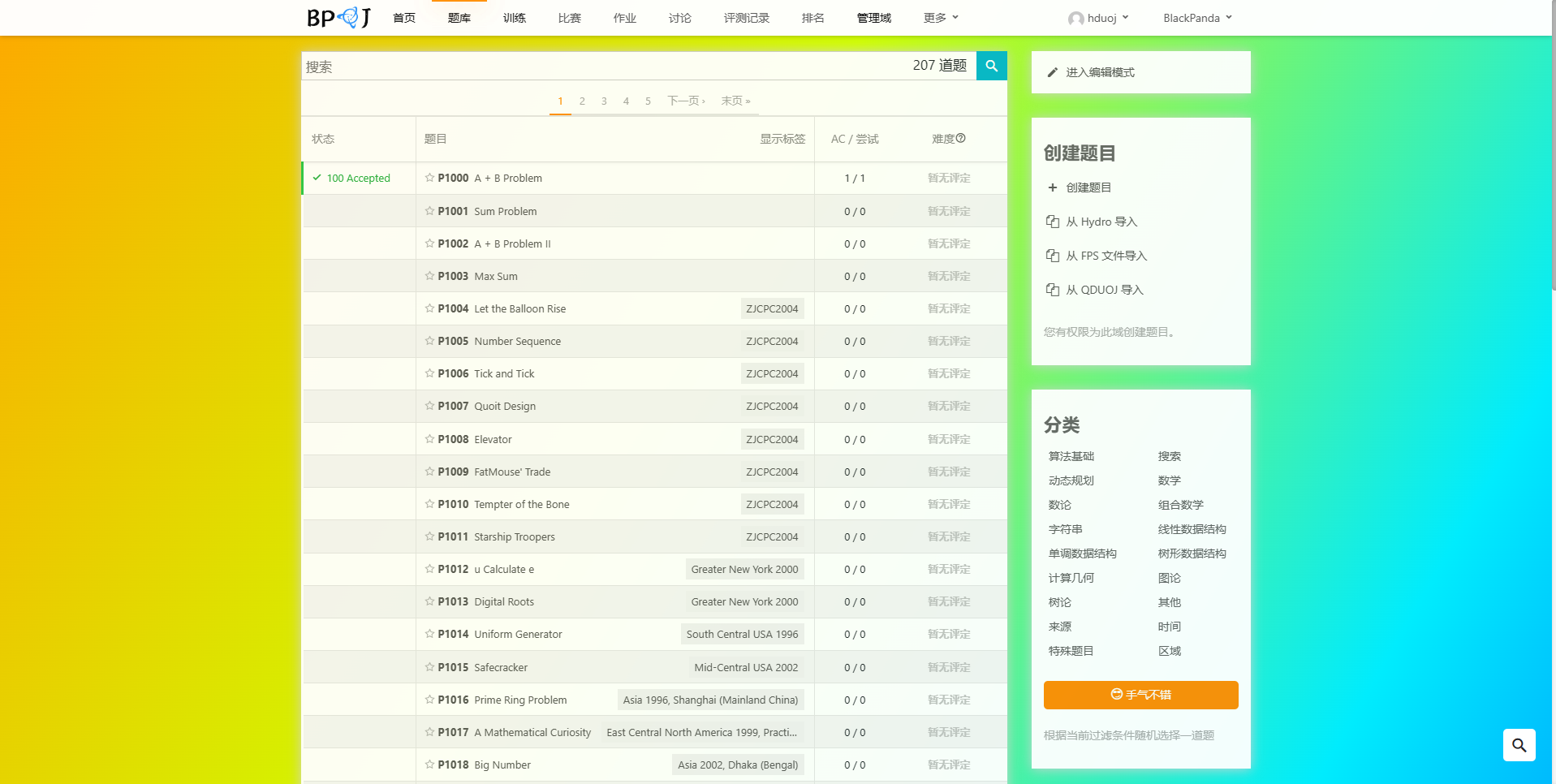Star problem P1003 Max Sum

(429, 275)
